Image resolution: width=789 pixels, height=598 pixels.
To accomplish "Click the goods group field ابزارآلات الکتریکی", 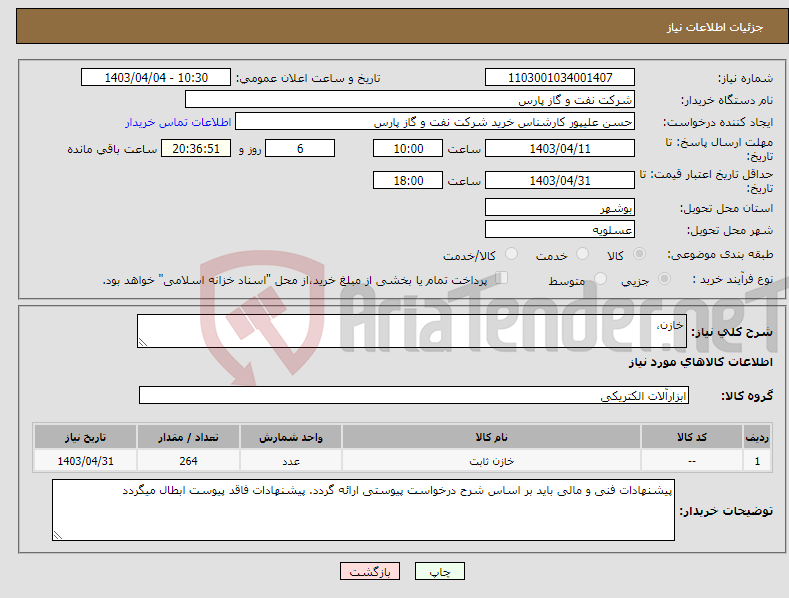I will pos(414,395).
